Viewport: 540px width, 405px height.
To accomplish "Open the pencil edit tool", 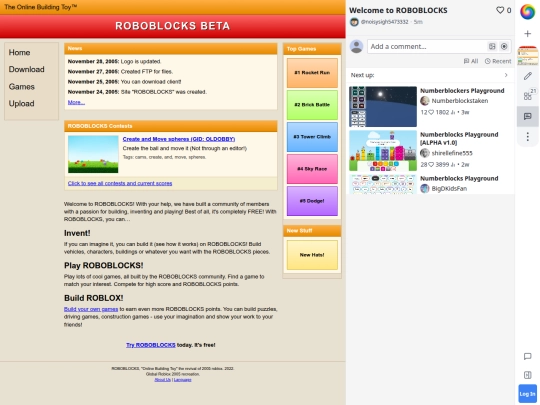I will click(x=527, y=76).
